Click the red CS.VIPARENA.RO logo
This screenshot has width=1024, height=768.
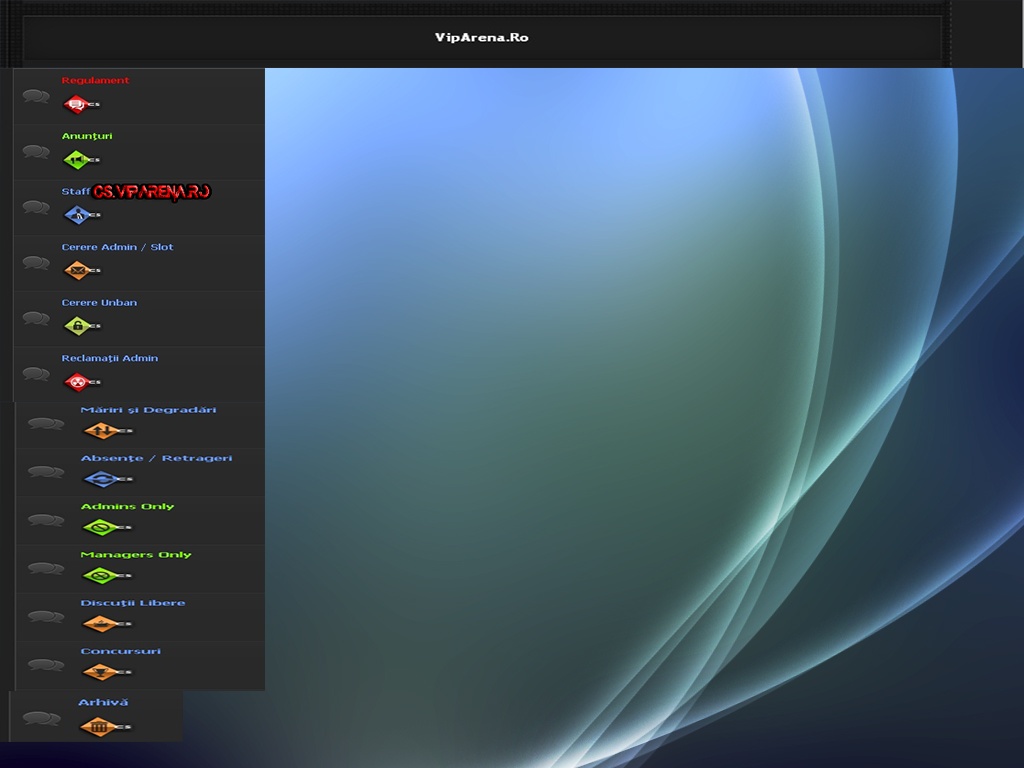[x=152, y=192]
